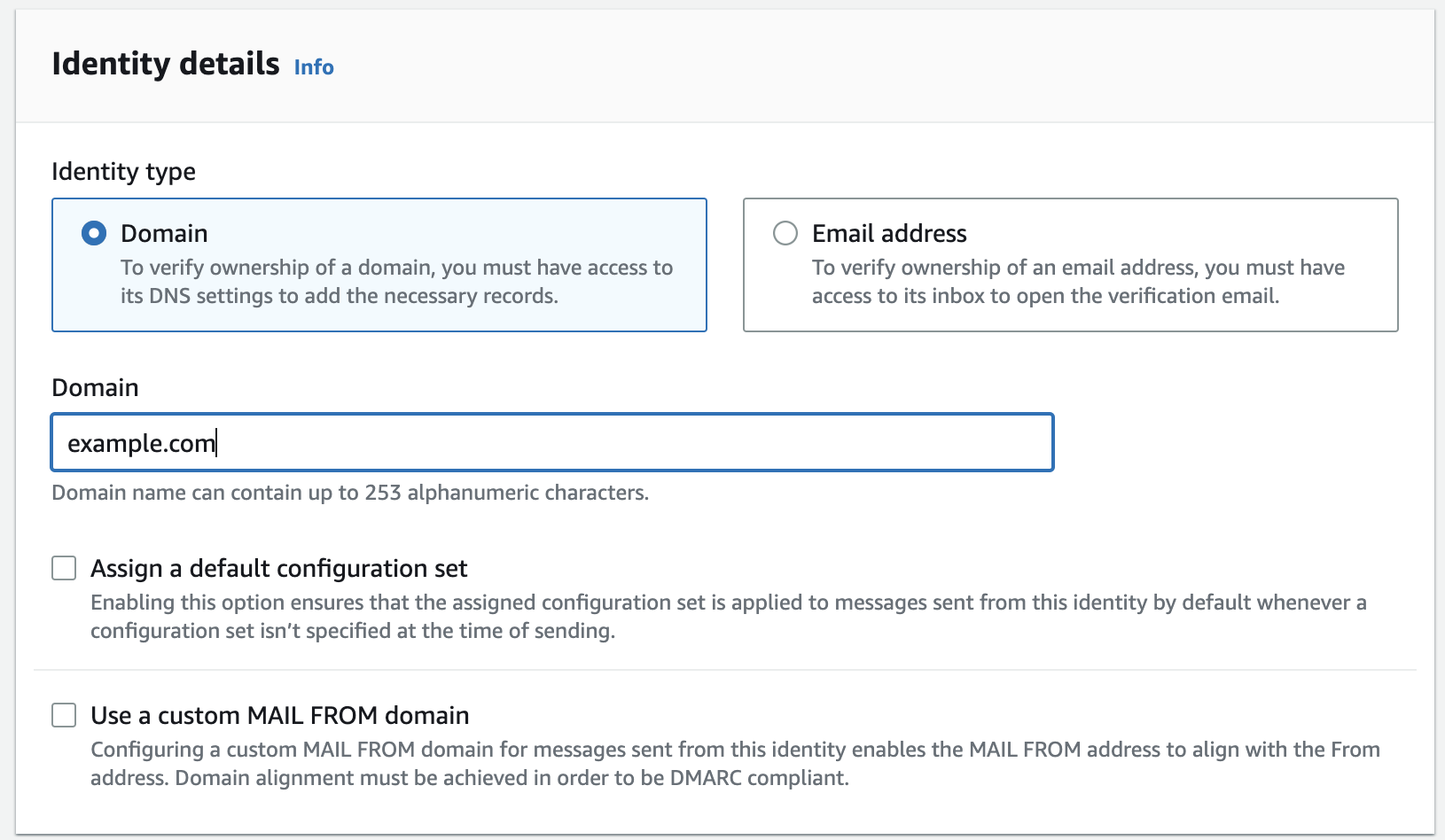Click the verification email description text

coord(1076,281)
